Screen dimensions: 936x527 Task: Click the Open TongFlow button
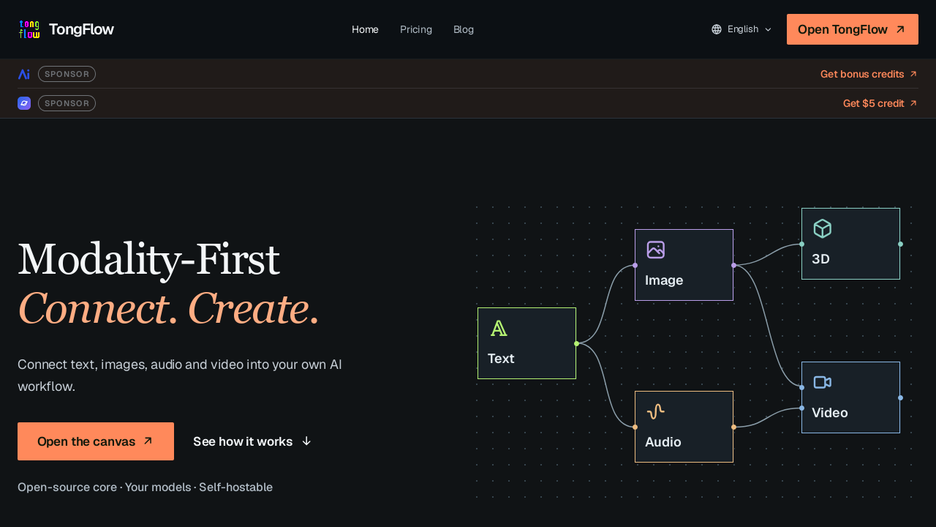pyautogui.click(x=852, y=29)
